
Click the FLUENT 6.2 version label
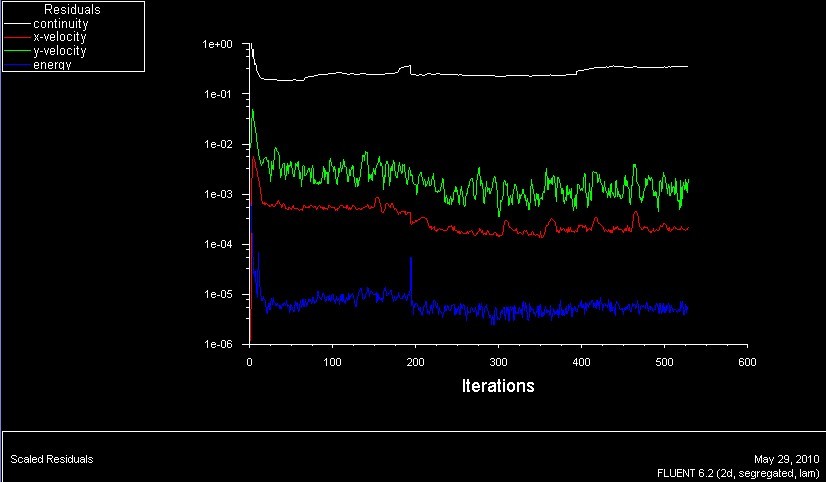(737, 470)
